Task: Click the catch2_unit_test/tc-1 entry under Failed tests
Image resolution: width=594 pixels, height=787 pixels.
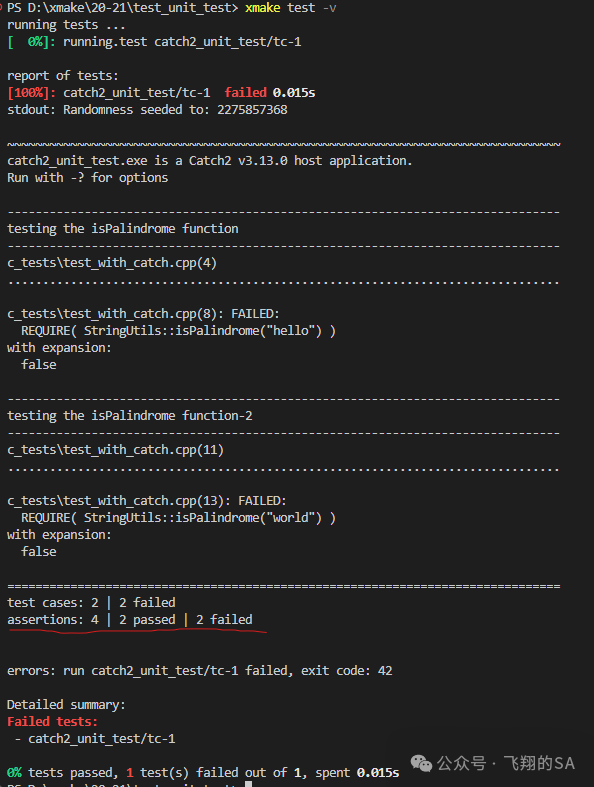Action: click(101, 738)
